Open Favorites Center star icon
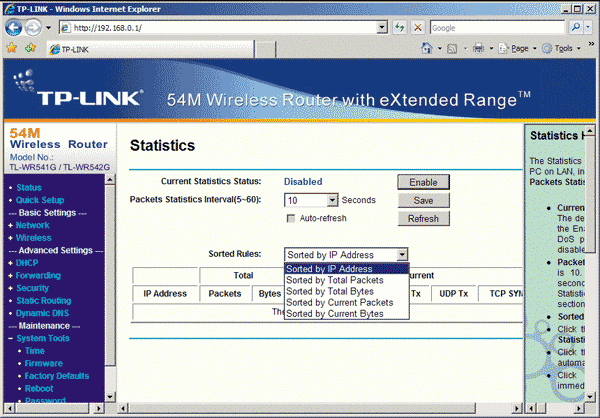Viewport: 600px width, 418px height. (x=11, y=48)
